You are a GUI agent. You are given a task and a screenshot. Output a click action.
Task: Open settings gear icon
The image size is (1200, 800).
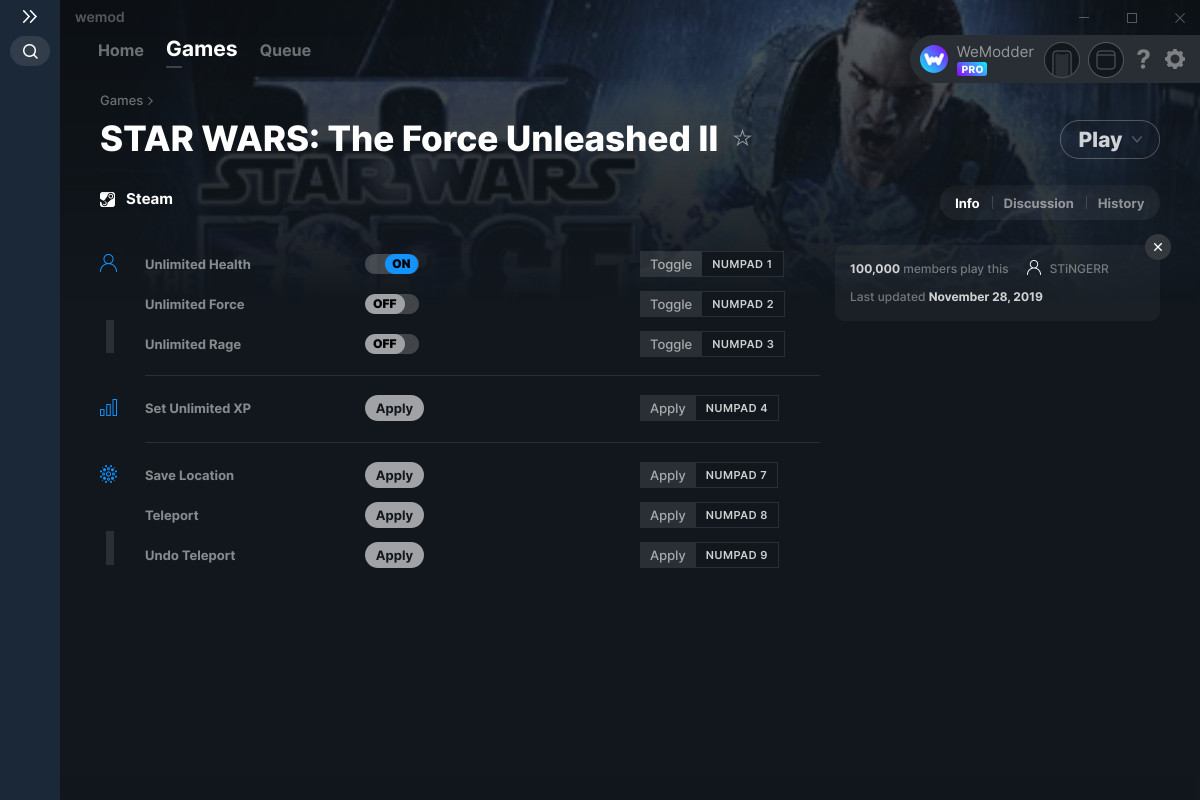(x=1175, y=60)
